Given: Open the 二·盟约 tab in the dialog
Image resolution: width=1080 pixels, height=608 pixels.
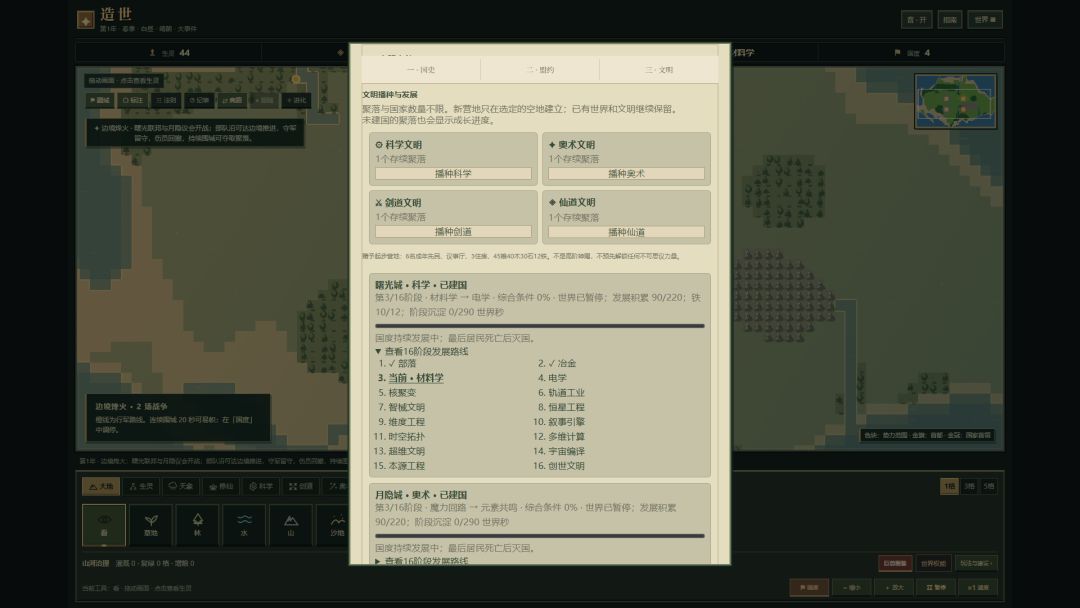Looking at the screenshot, I should pyautogui.click(x=540, y=70).
